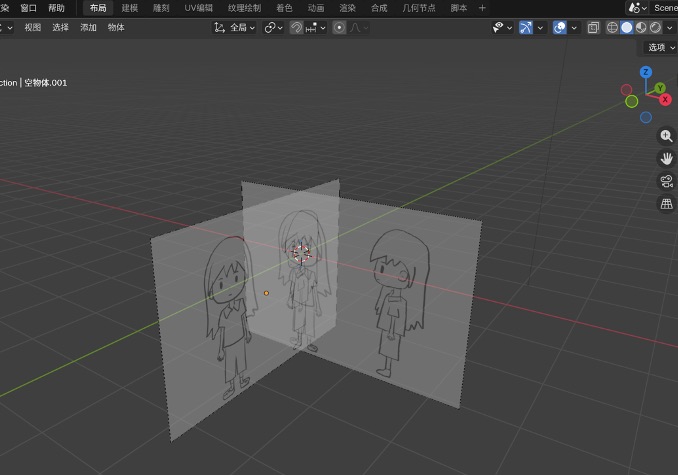Toggle proportional editing button
The width and height of the screenshot is (678, 476).
[339, 28]
